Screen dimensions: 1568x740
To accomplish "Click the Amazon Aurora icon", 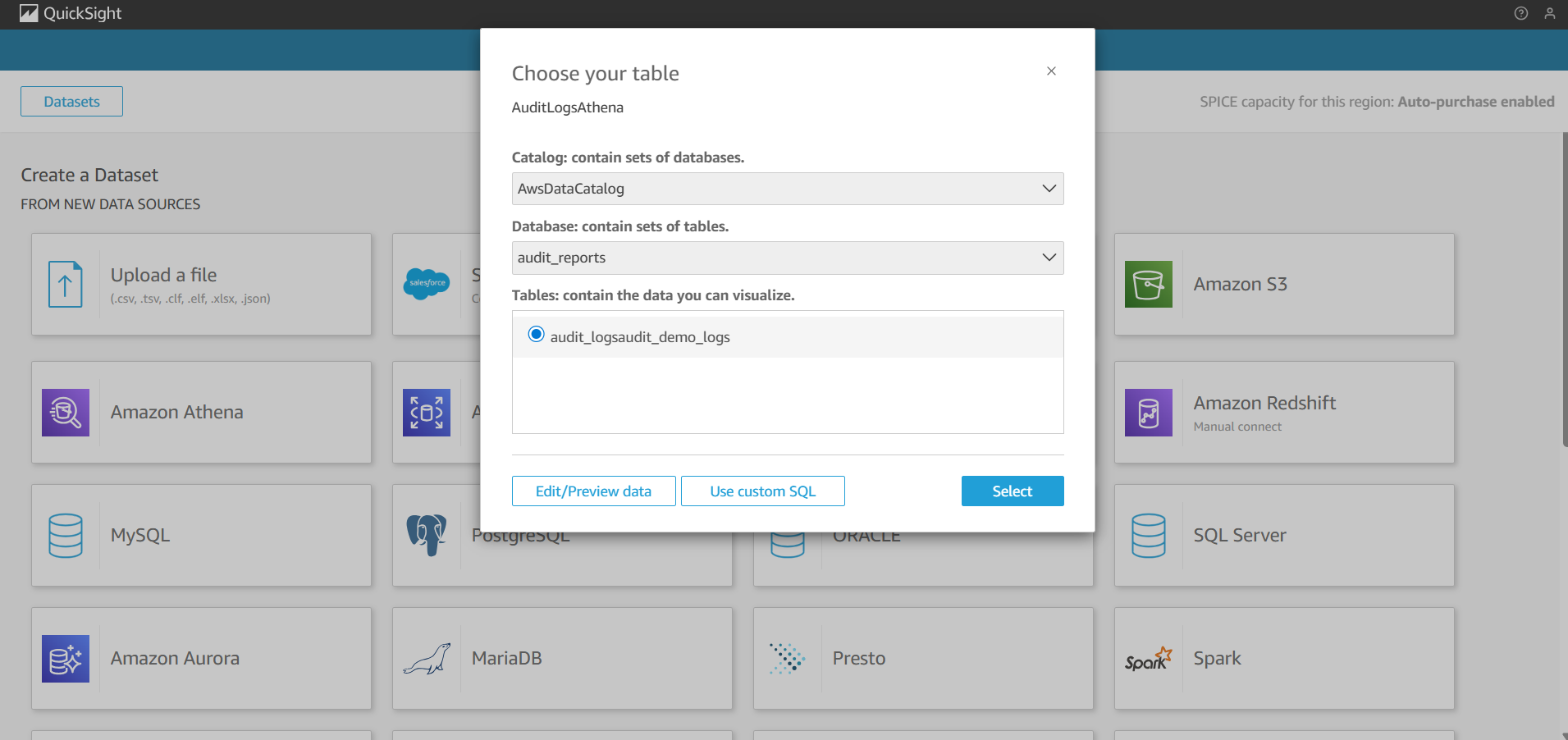I will [x=66, y=658].
